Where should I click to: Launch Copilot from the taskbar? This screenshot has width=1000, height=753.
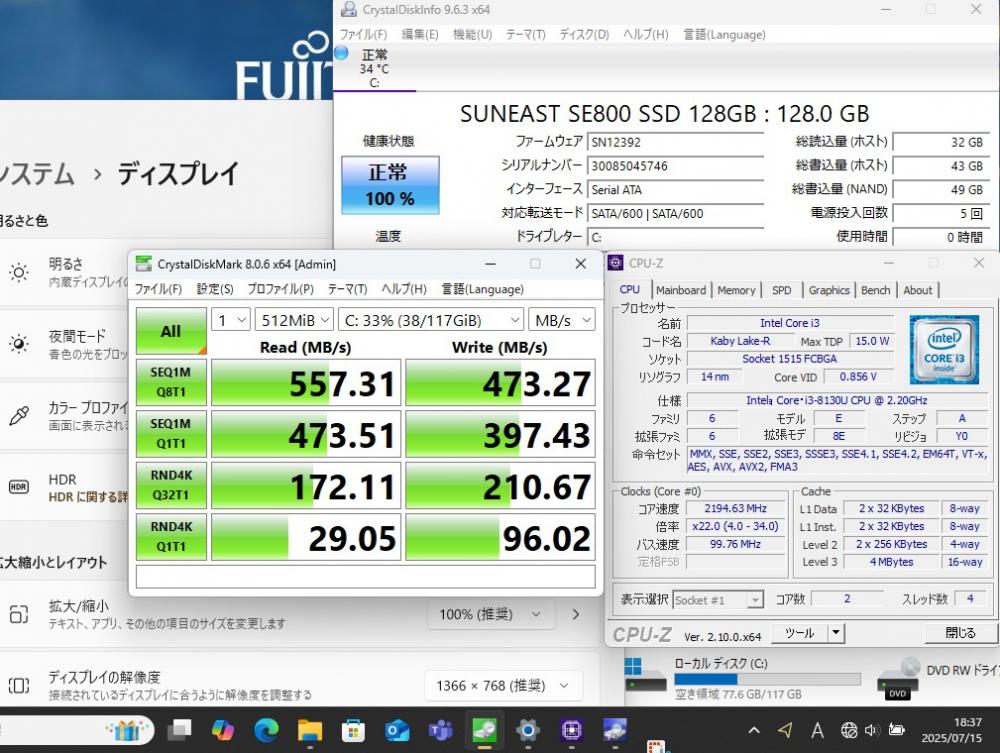(223, 731)
